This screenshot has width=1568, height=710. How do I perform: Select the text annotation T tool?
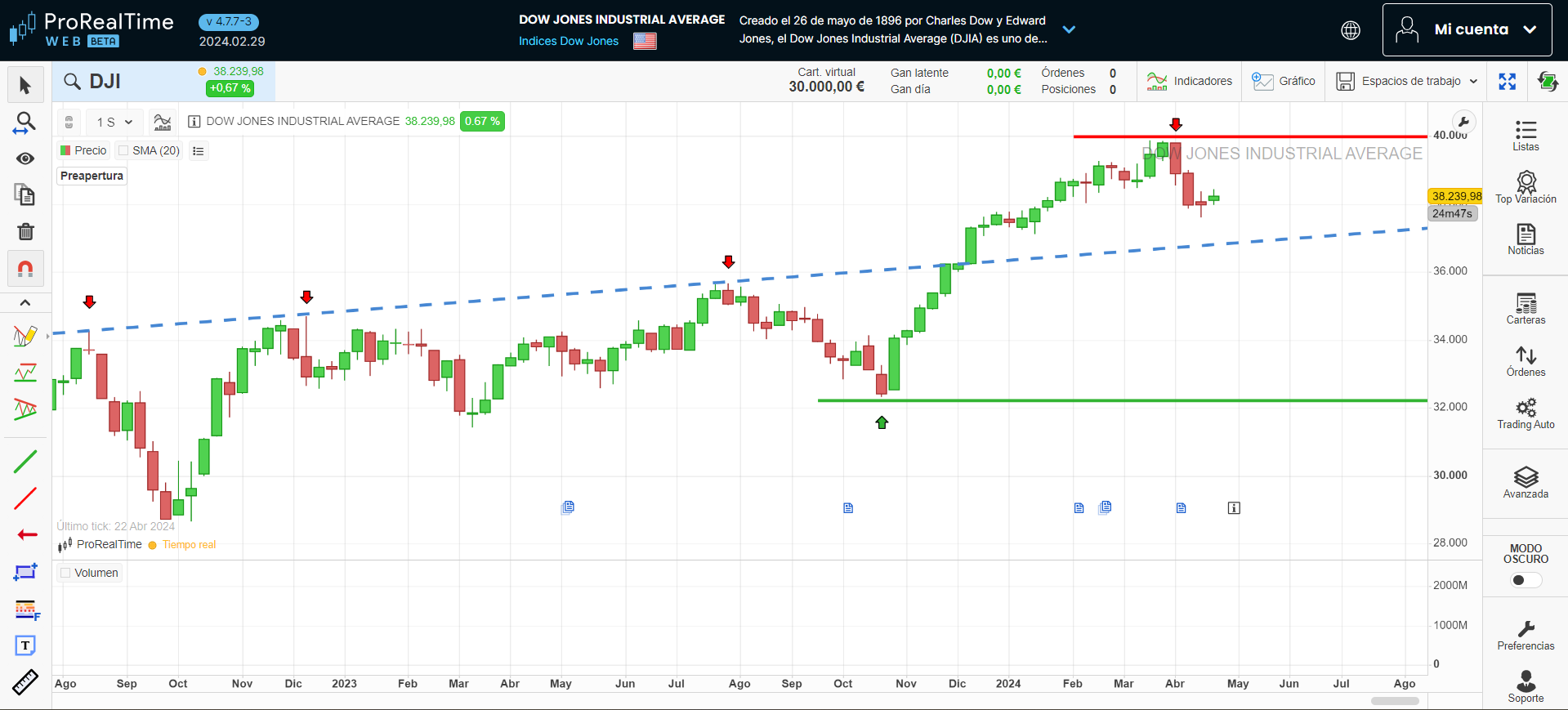point(25,645)
